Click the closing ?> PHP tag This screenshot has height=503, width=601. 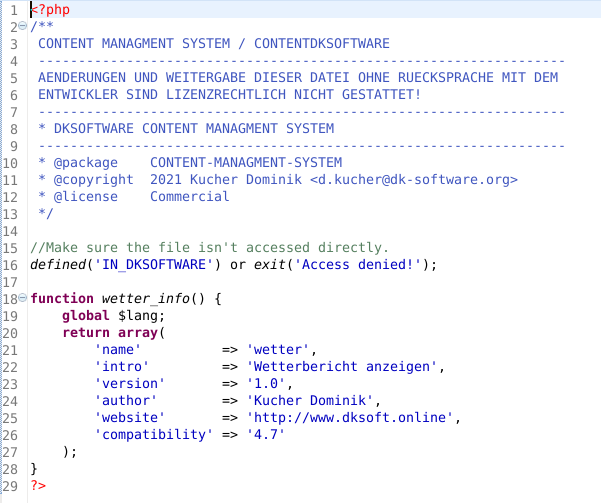38,485
